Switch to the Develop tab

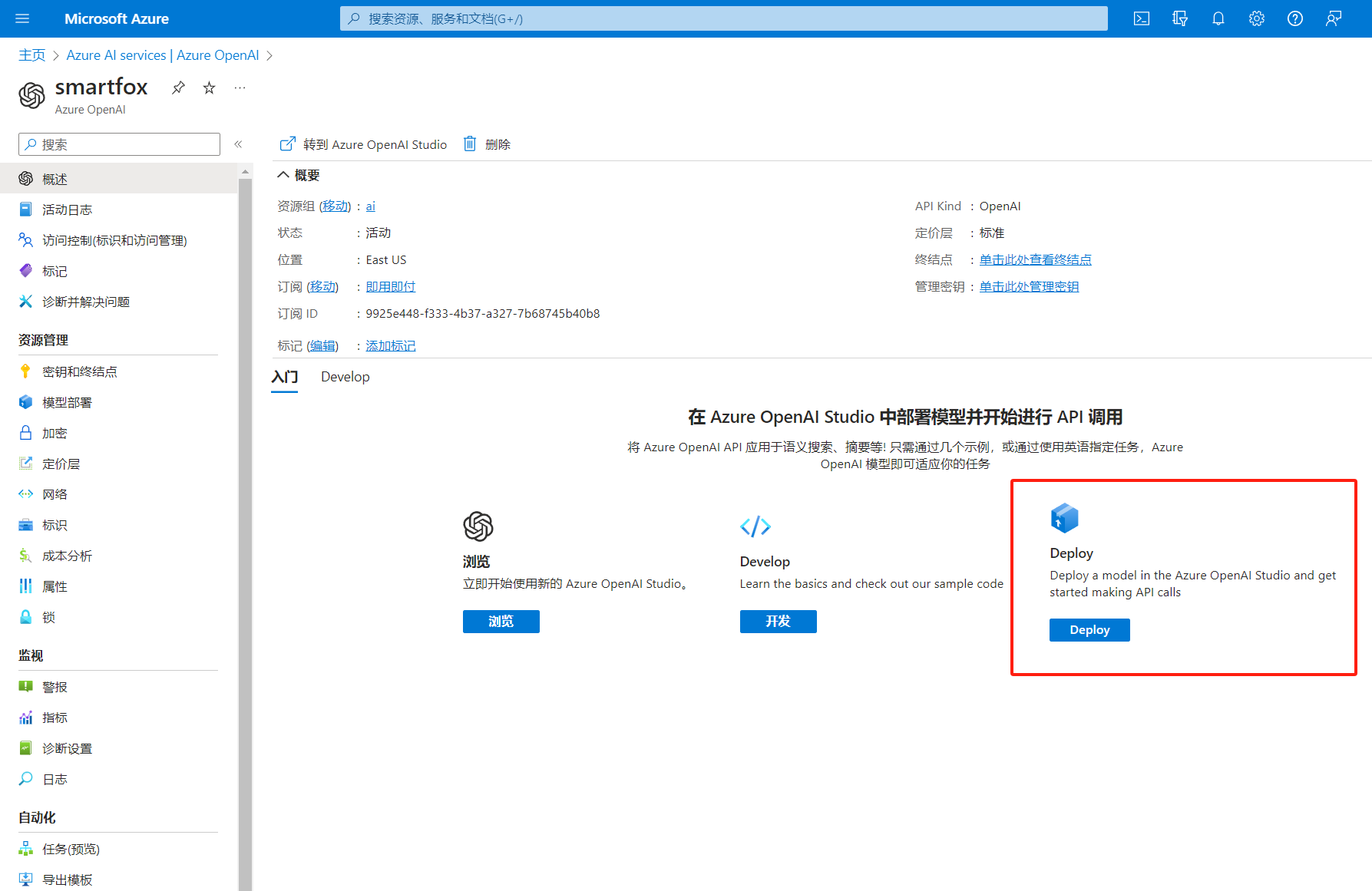pos(345,377)
